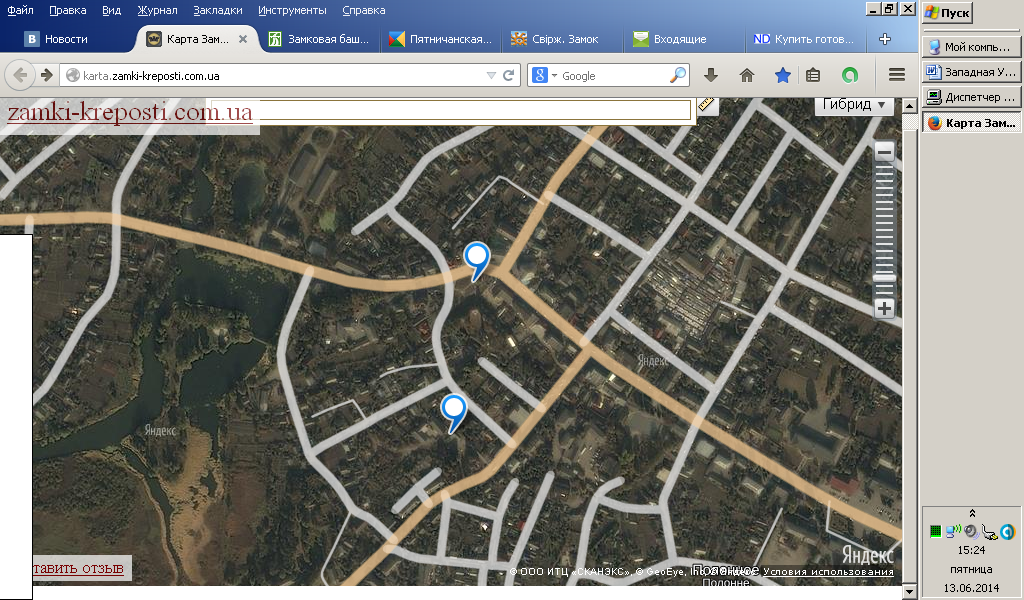This screenshot has width=1024, height=600.
Task: Show the bookmarks list icon
Action: click(x=813, y=76)
